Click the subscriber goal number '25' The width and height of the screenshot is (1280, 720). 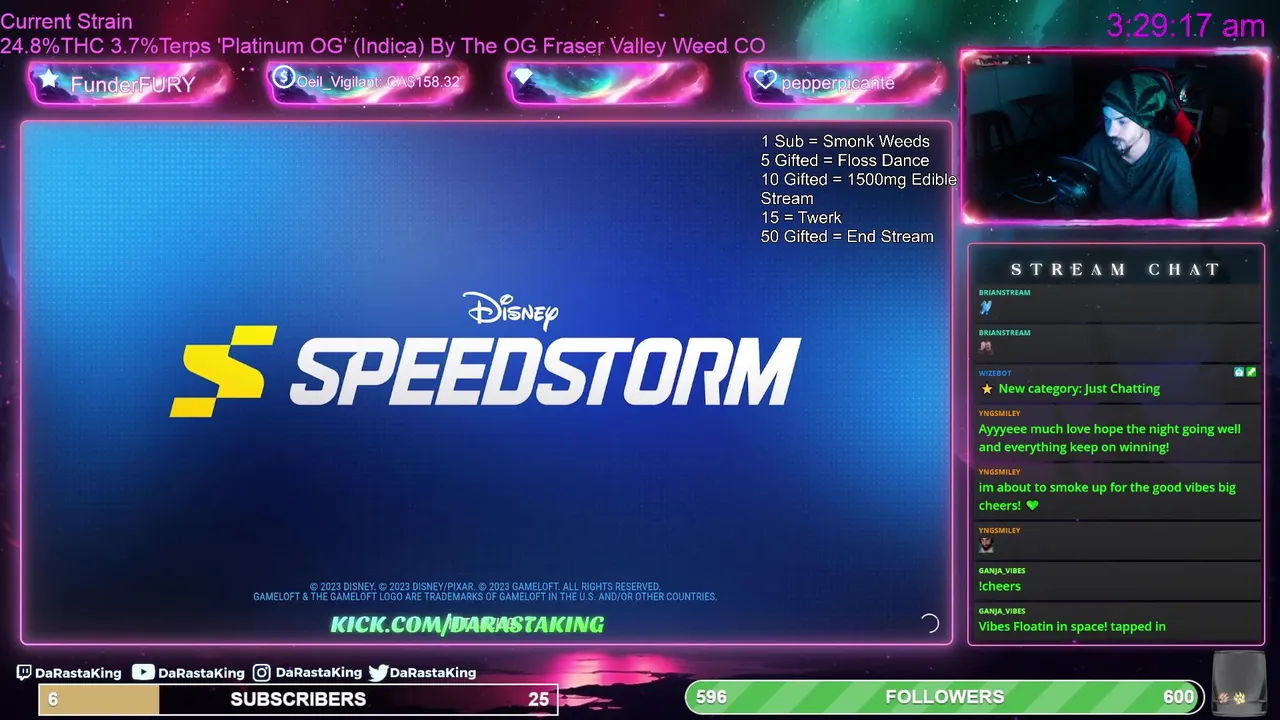(538, 699)
